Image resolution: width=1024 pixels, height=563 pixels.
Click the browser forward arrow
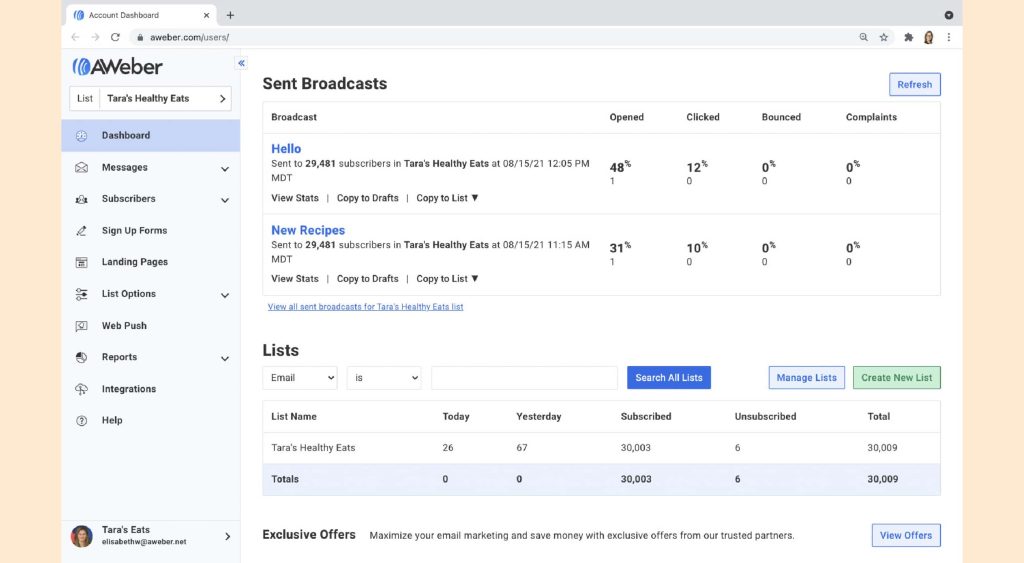95,37
